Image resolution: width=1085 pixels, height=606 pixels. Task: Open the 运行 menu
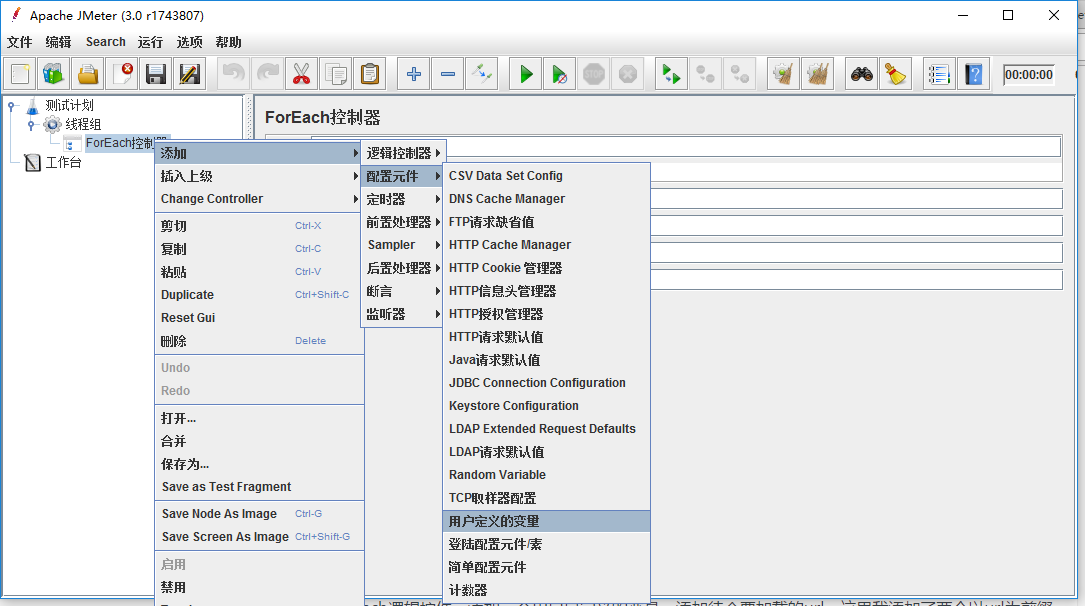(150, 42)
